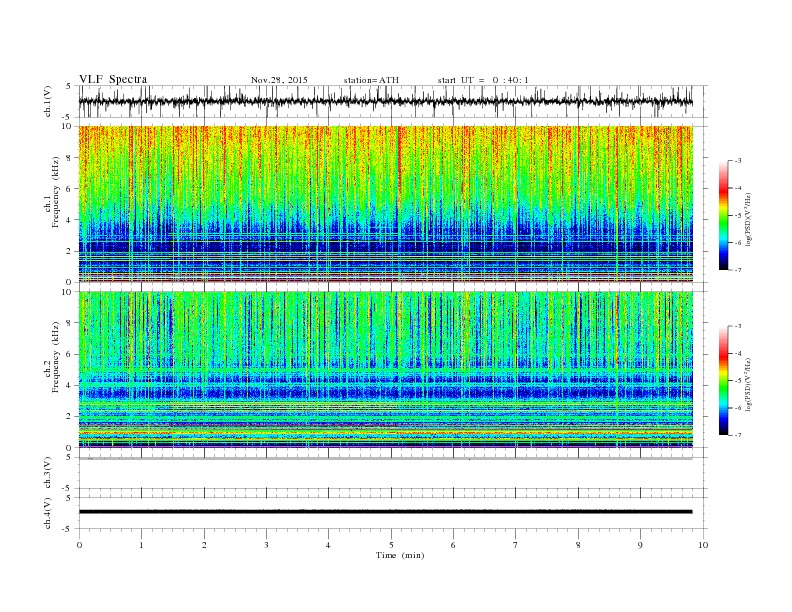Viewport: 792px width, 612px height.
Task: Select the date text 'Nov.28, 2015'
Action: tap(279, 80)
